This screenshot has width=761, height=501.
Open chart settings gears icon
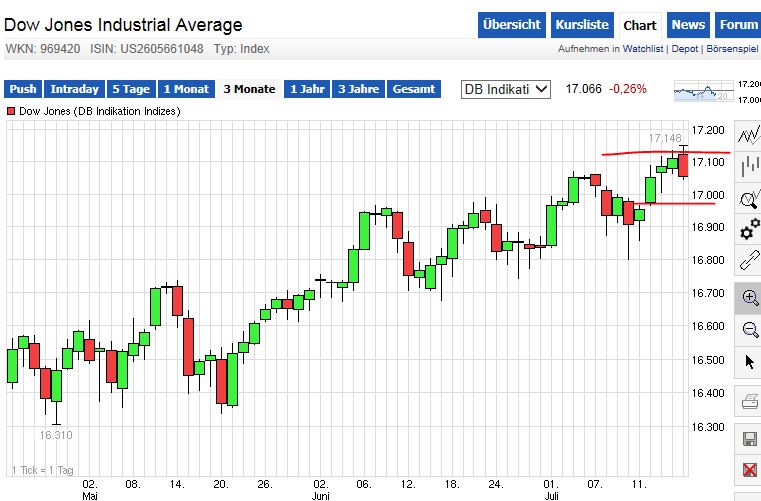748,229
